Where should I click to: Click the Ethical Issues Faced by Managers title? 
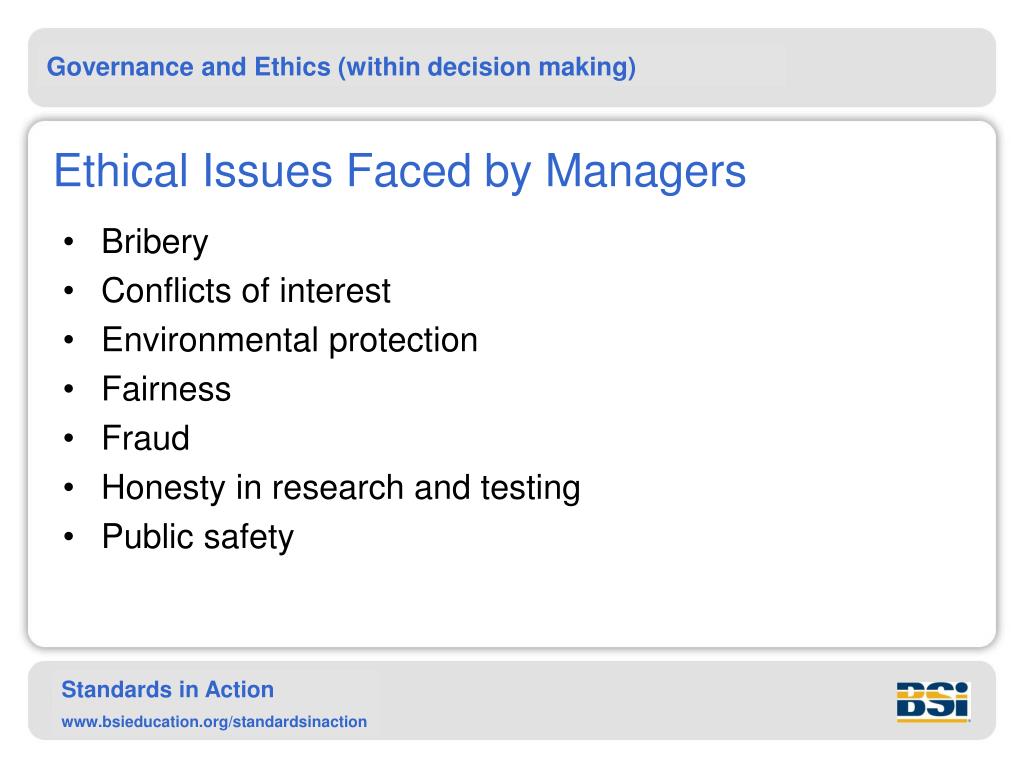[400, 172]
